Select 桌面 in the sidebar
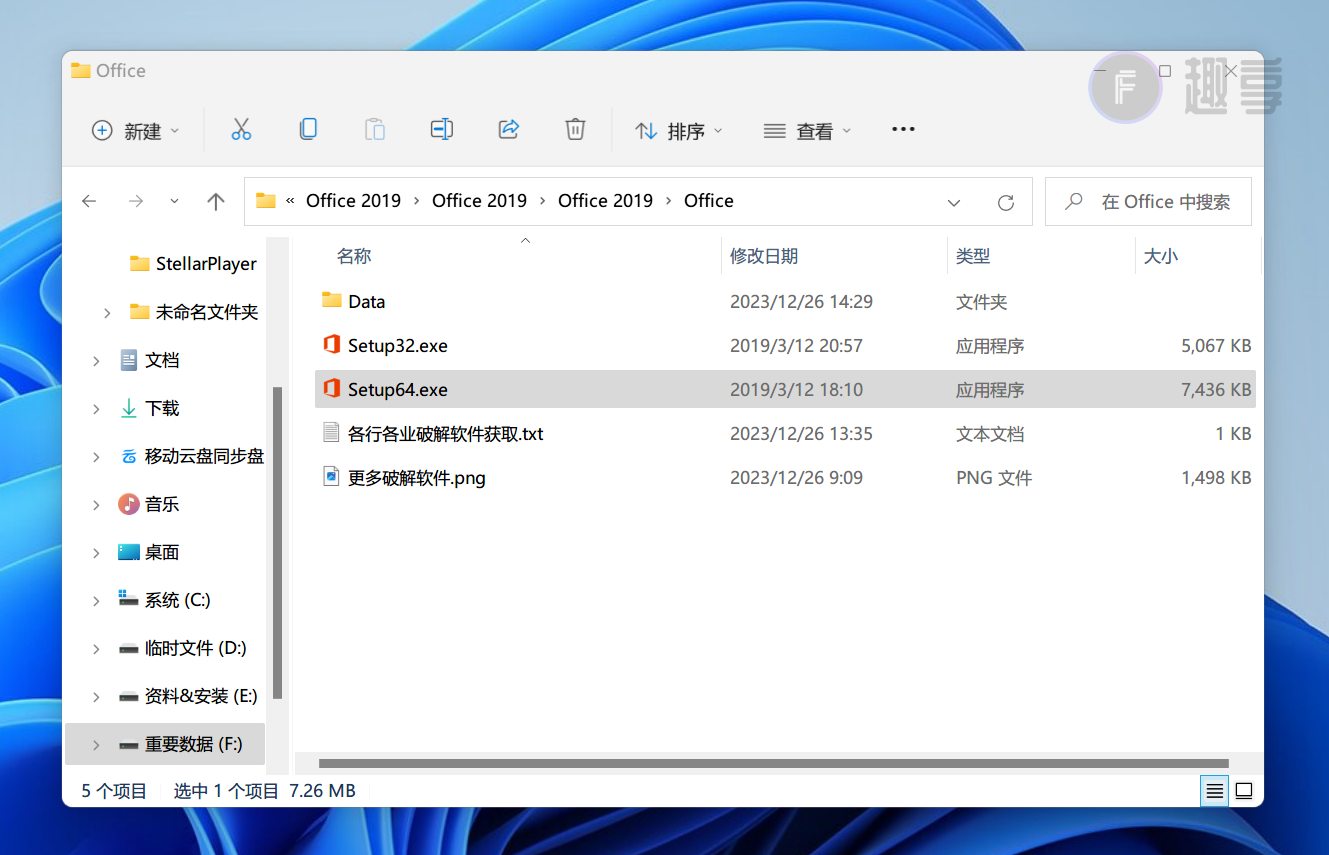The width and height of the screenshot is (1329, 855). pos(162,552)
